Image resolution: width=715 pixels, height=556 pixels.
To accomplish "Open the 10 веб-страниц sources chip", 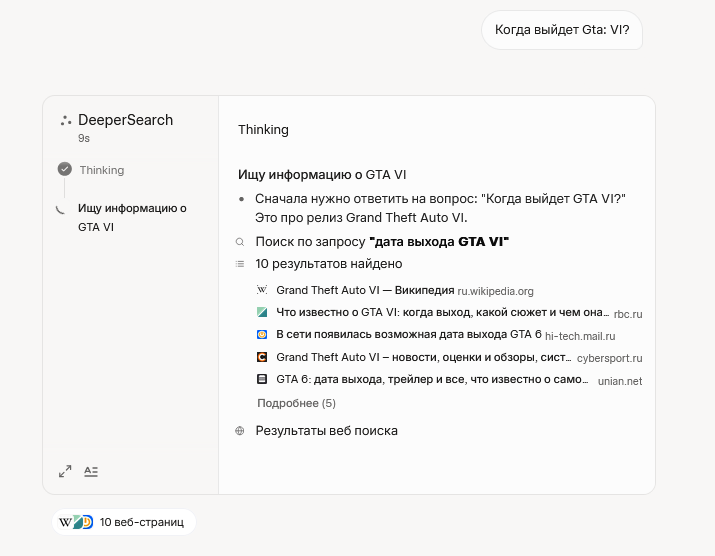I will (x=124, y=522).
